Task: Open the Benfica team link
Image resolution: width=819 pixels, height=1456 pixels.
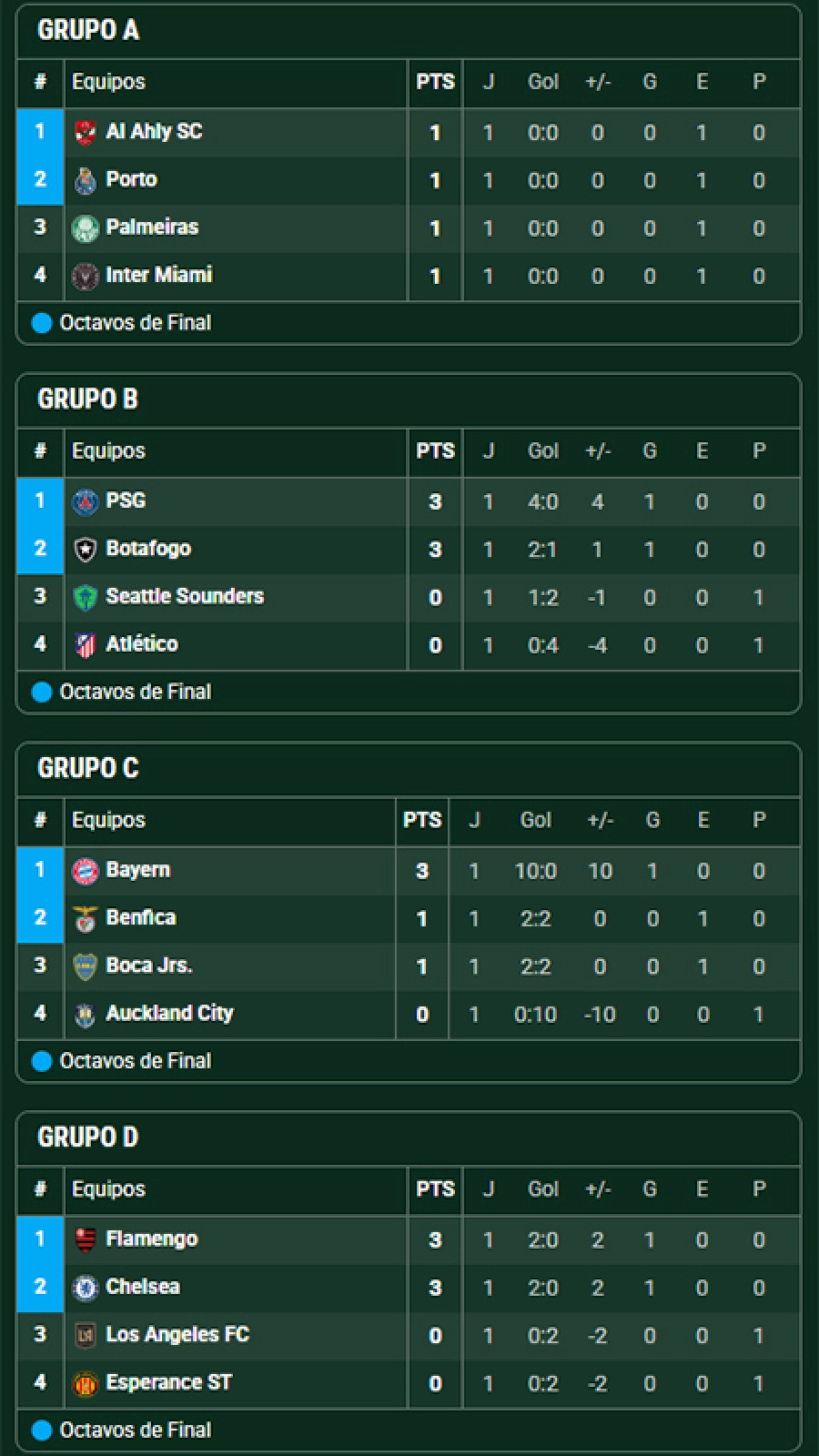Action: click(140, 917)
